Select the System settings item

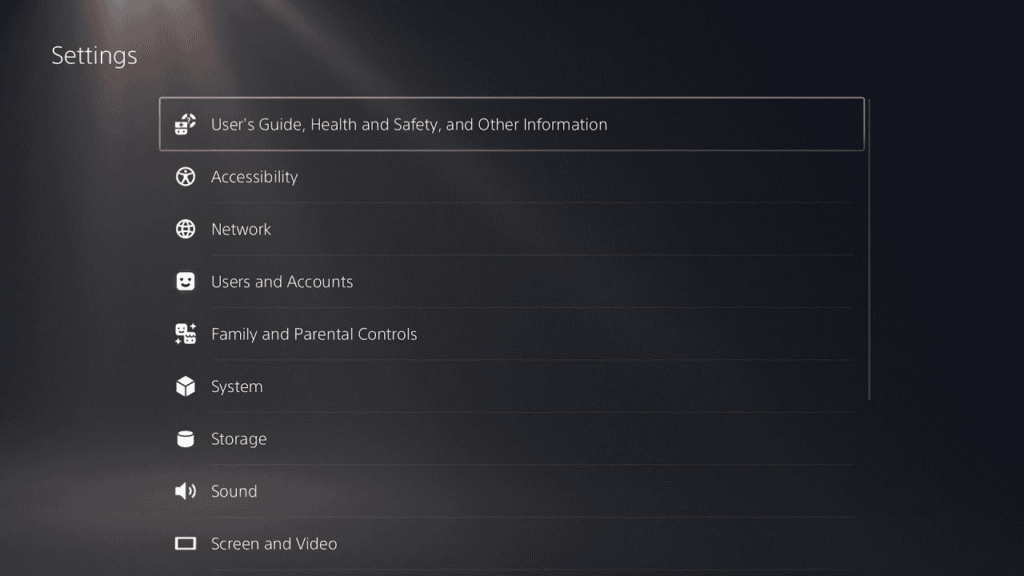tap(237, 387)
